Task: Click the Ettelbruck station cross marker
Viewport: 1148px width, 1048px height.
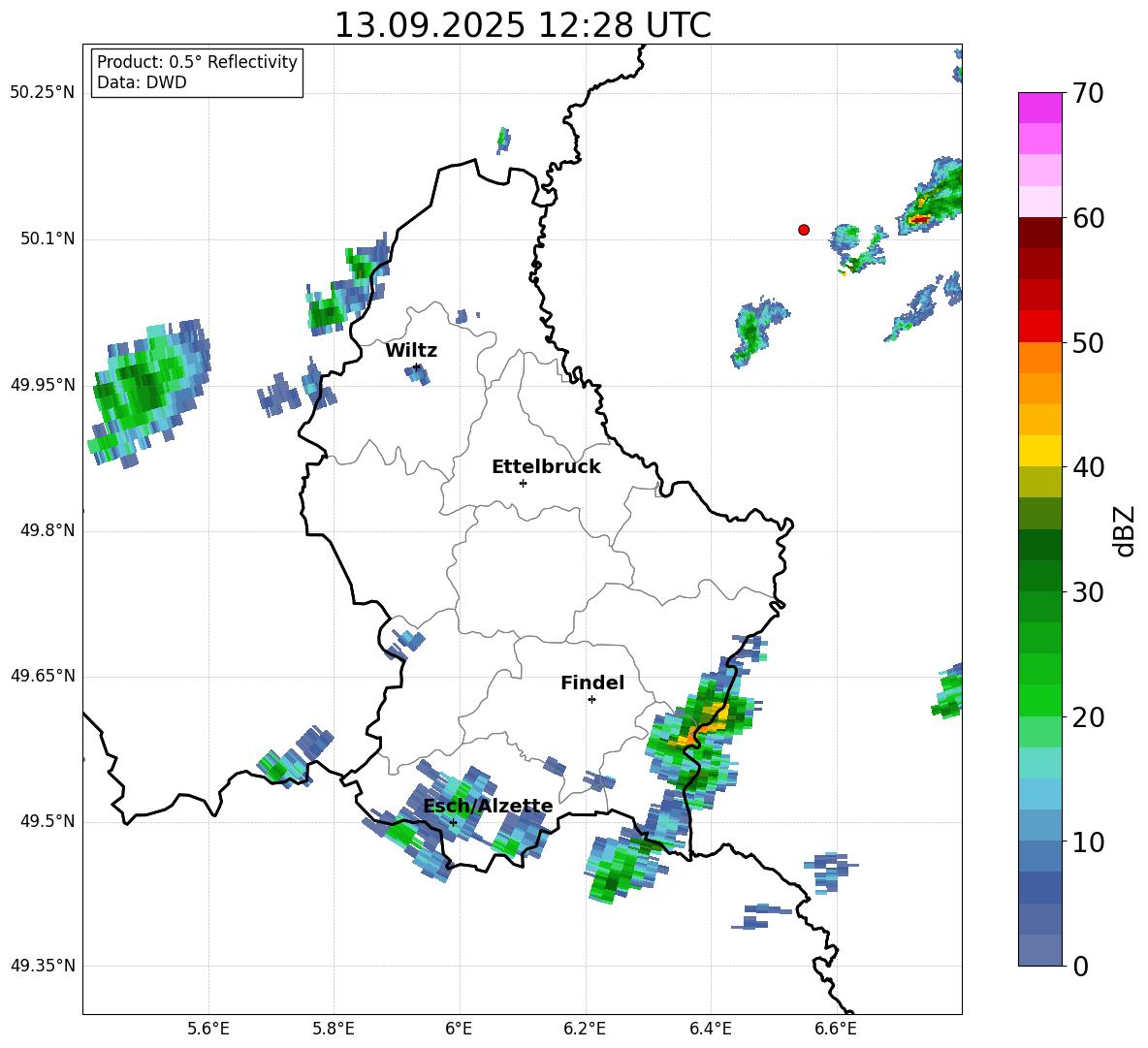Action: click(523, 483)
